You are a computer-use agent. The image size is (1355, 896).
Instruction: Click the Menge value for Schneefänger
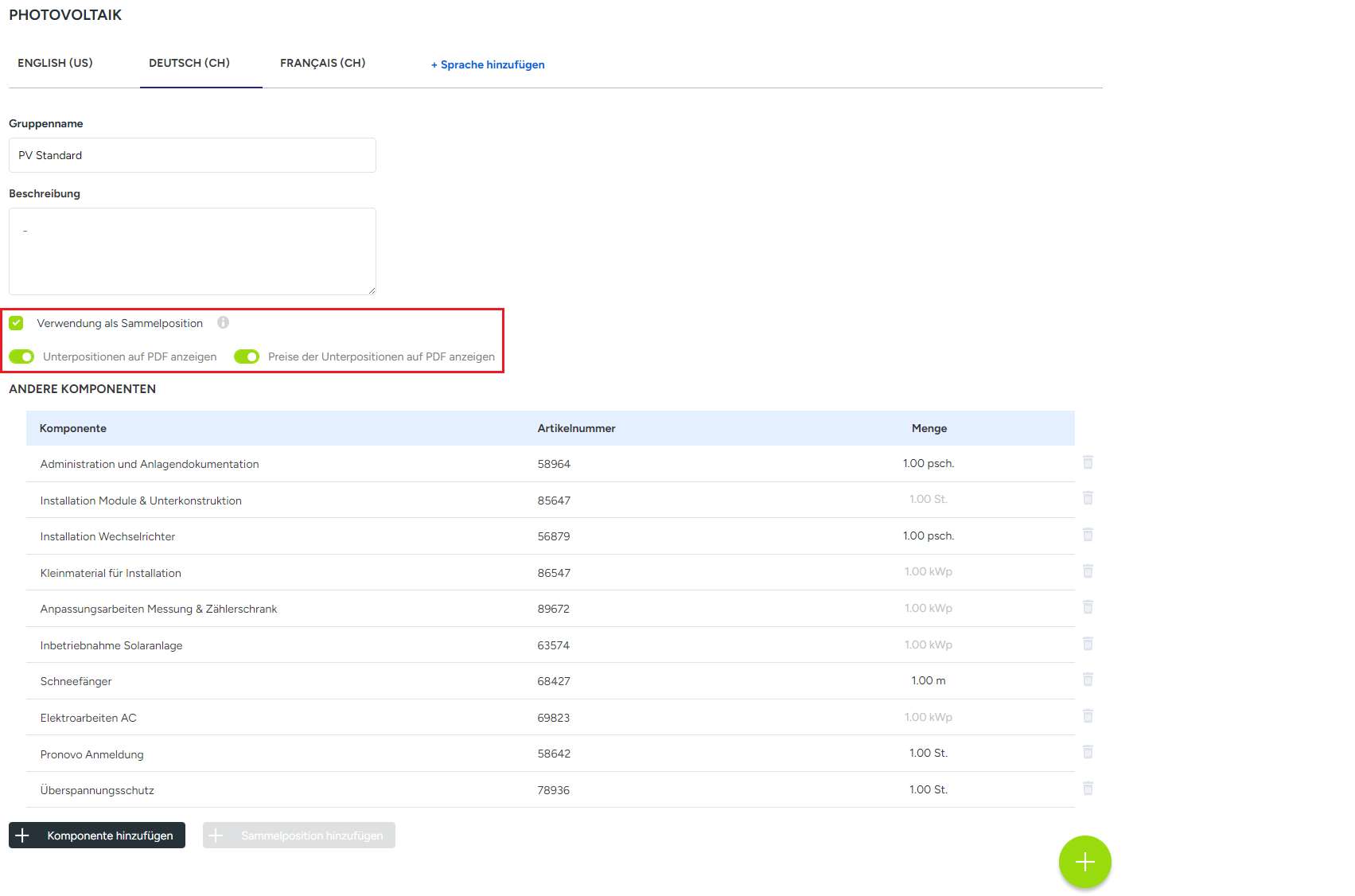(x=929, y=680)
